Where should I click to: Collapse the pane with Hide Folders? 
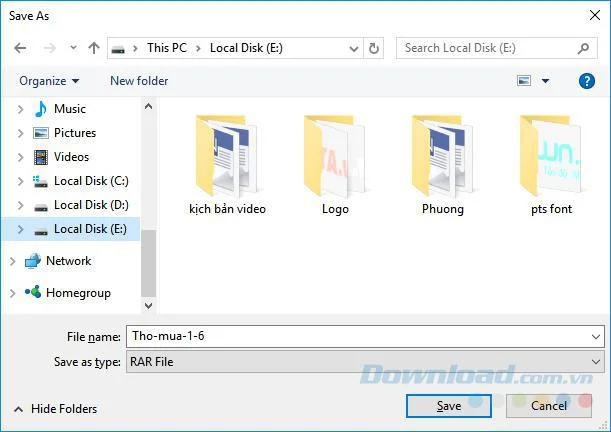pyautogui.click(x=56, y=409)
